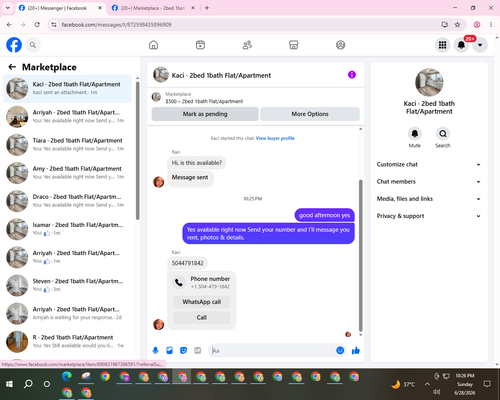The width and height of the screenshot is (500, 400).
Task: Mute this chat with bell icon
Action: 414,134
